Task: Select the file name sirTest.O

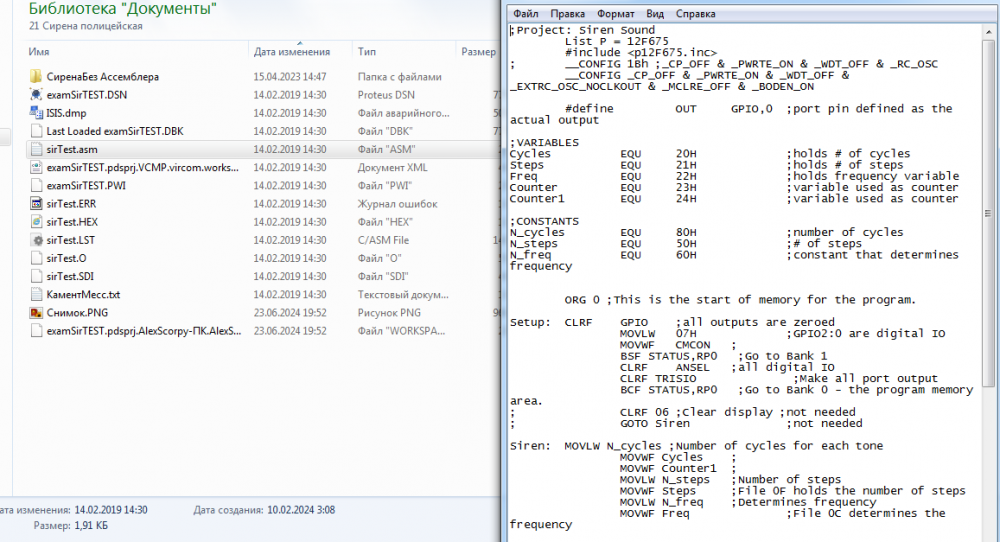Action: pos(66,258)
